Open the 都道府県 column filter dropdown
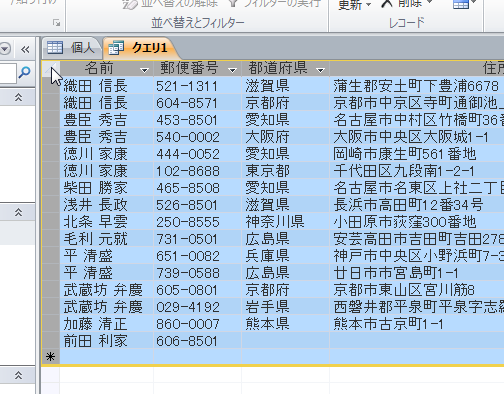This screenshot has height=394, width=504. [x=320, y=70]
